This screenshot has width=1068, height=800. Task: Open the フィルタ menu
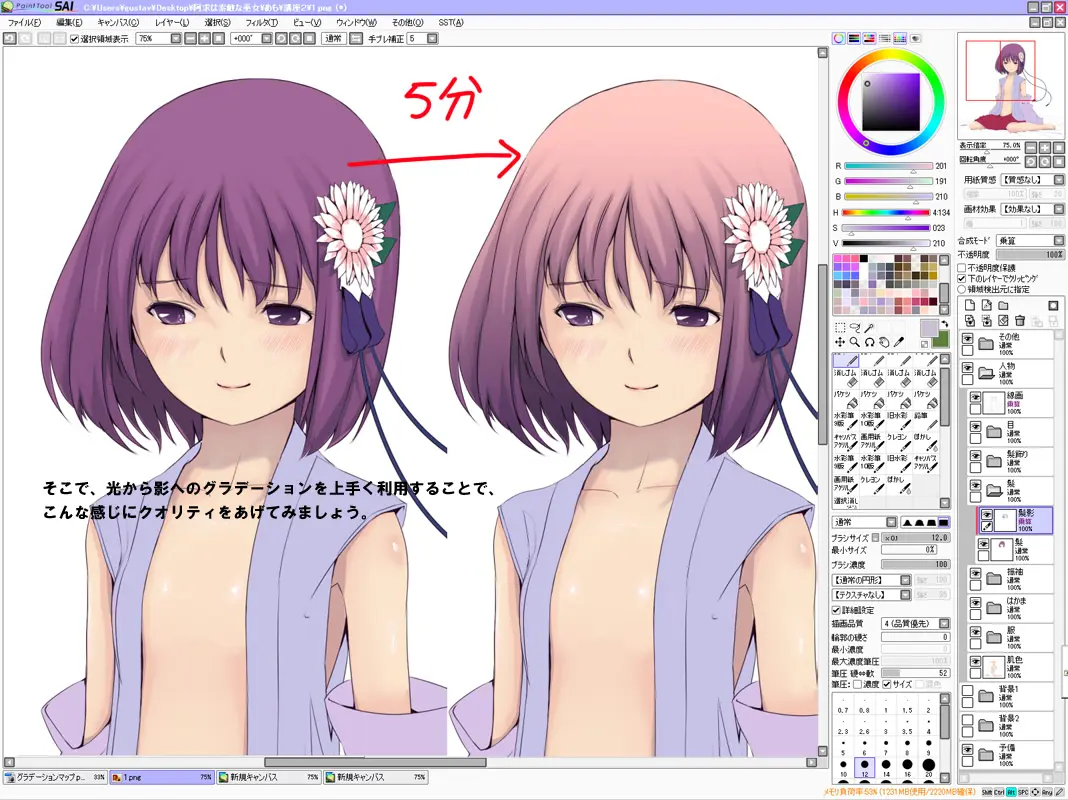(x=262, y=22)
